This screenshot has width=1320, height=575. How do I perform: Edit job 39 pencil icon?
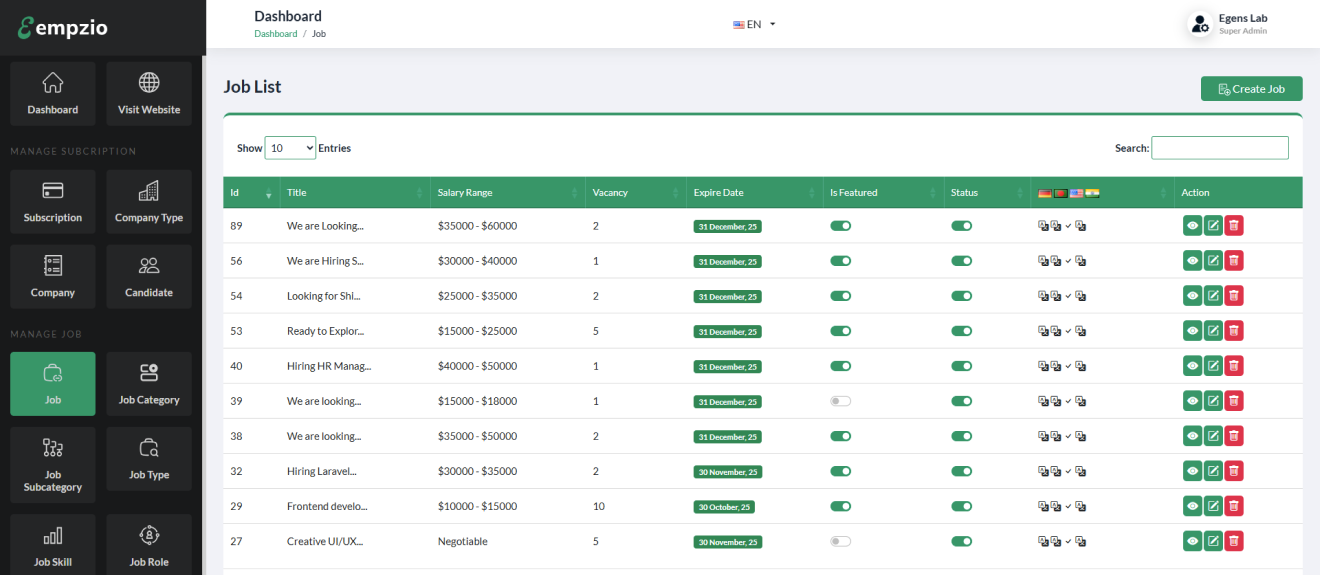coord(1213,401)
